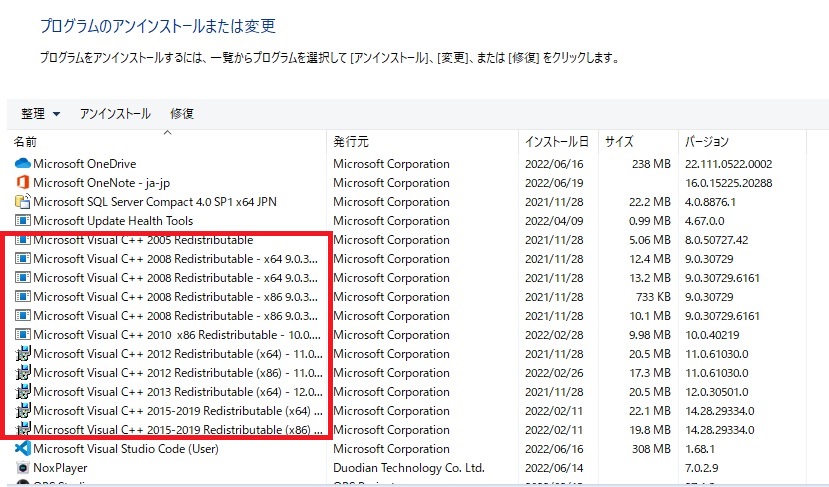Click the 238 MB size cell
This screenshot has height=487, width=829.
pos(651,163)
